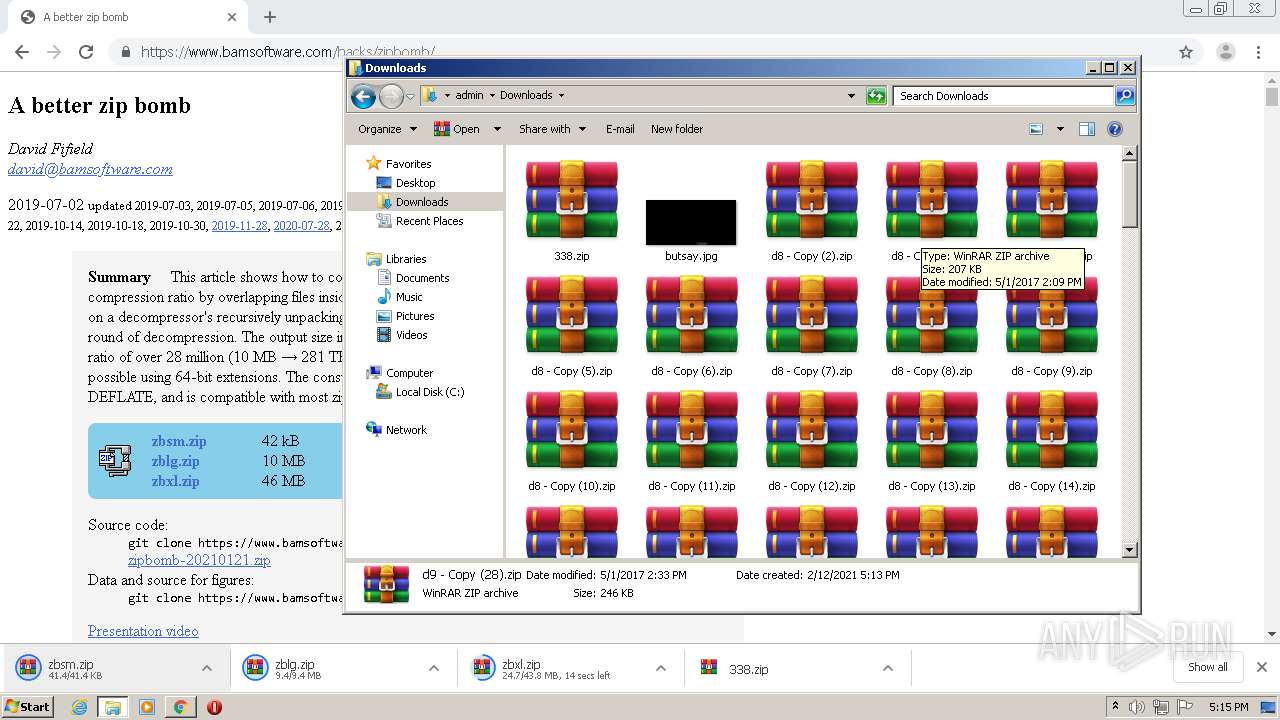Show all downloads

(1208, 667)
